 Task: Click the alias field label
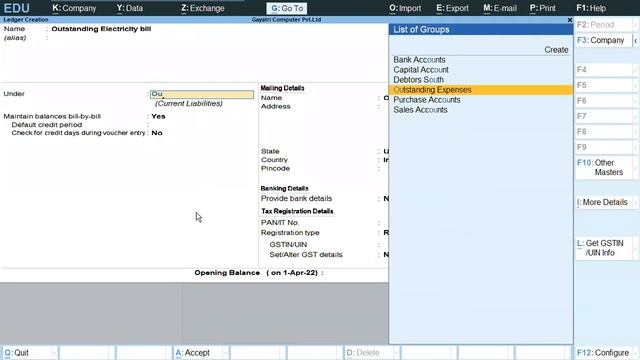tap(15, 38)
